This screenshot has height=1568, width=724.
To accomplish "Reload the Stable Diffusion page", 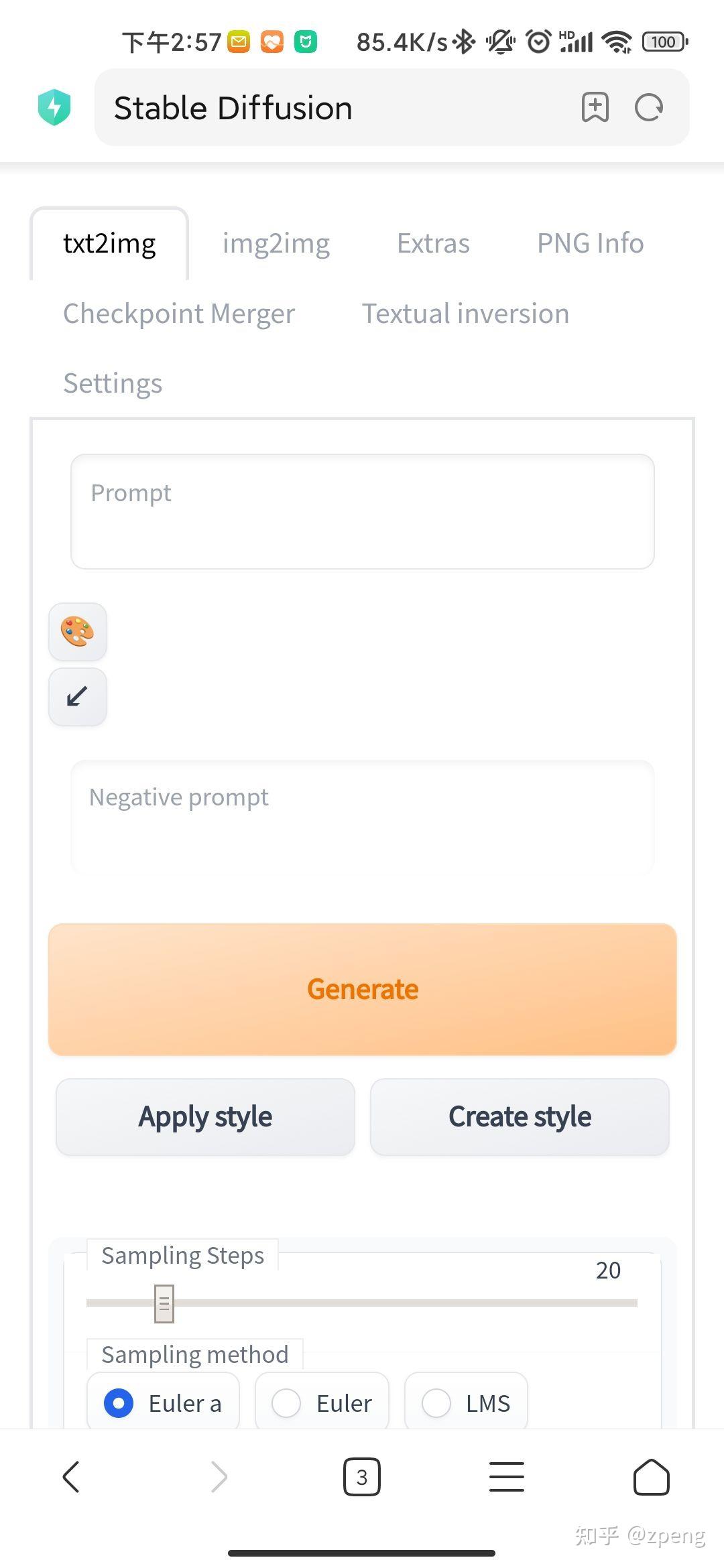I will [648, 107].
